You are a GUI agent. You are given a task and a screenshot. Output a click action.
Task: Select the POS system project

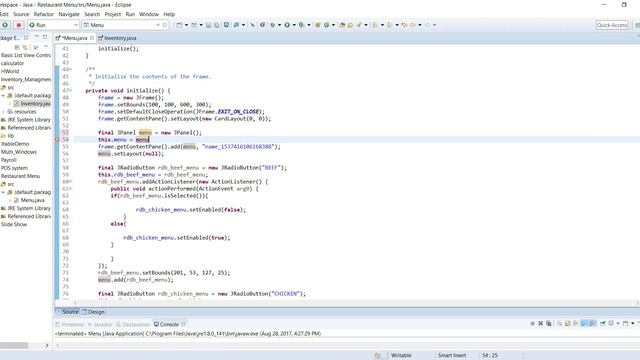(14, 168)
